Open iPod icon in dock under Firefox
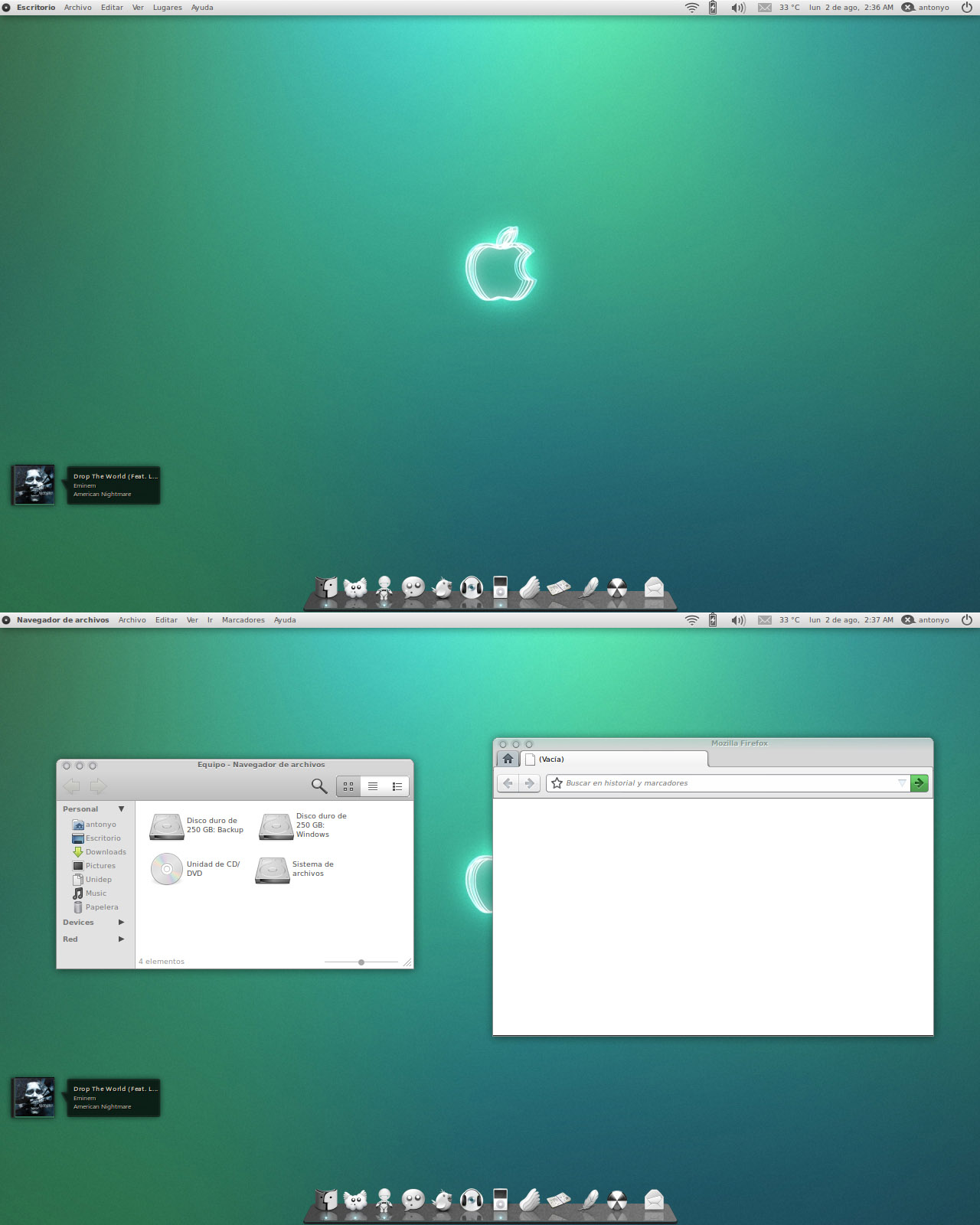Screen dimensions: 980x1225 [501, 1200]
